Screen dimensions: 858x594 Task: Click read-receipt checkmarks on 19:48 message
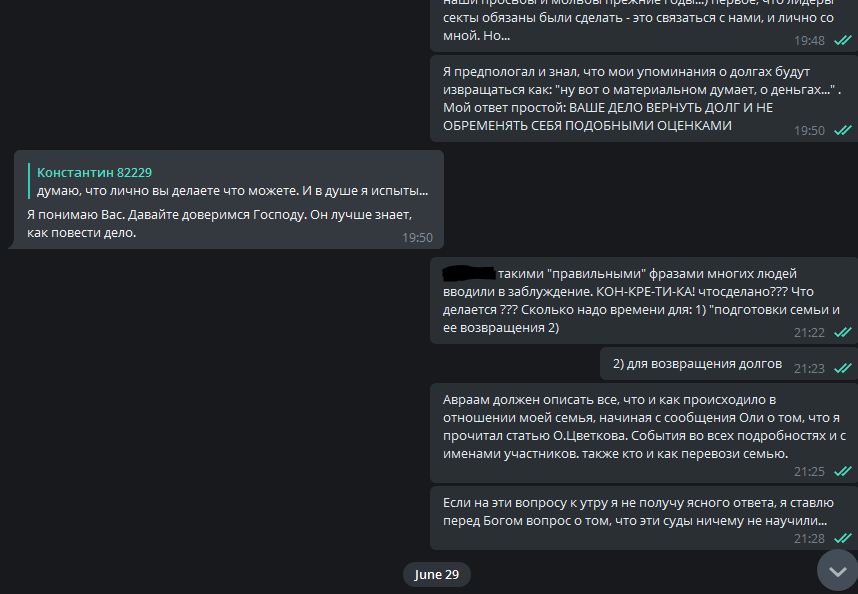pyautogui.click(x=842, y=40)
